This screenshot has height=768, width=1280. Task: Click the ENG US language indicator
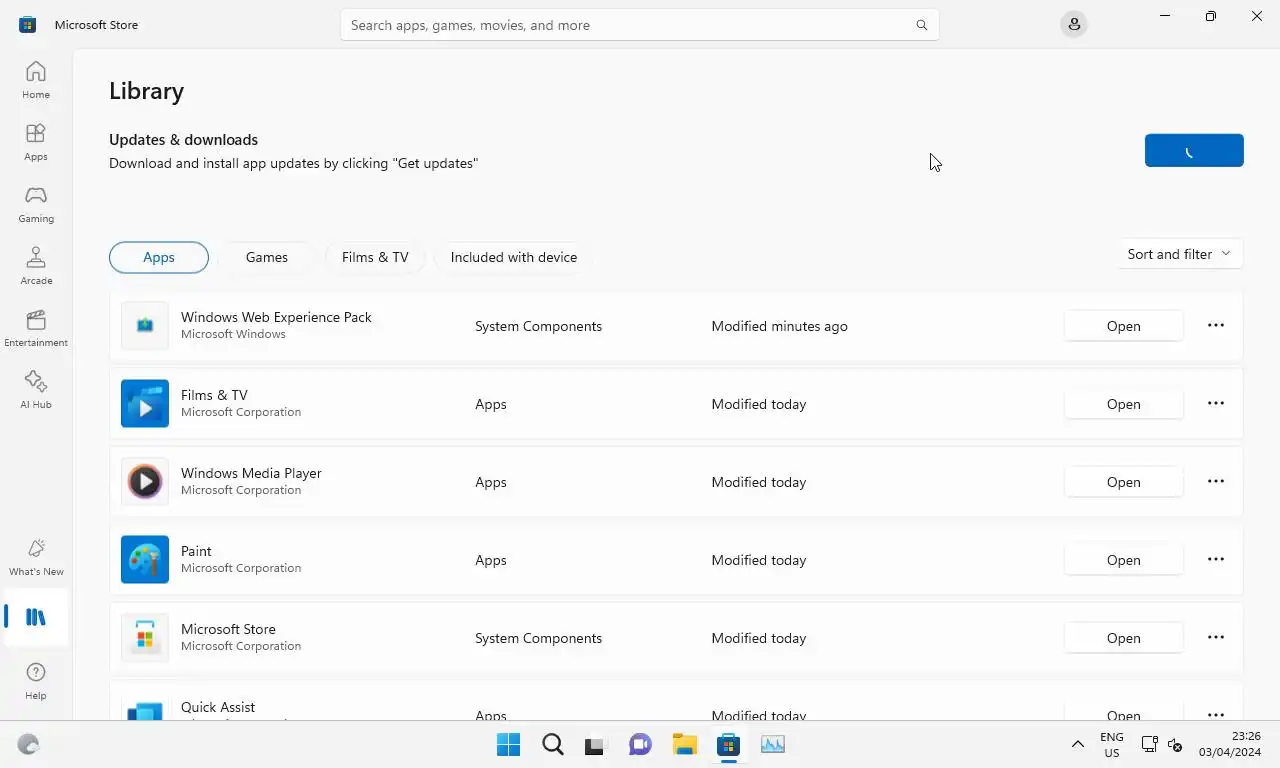[x=1111, y=744]
